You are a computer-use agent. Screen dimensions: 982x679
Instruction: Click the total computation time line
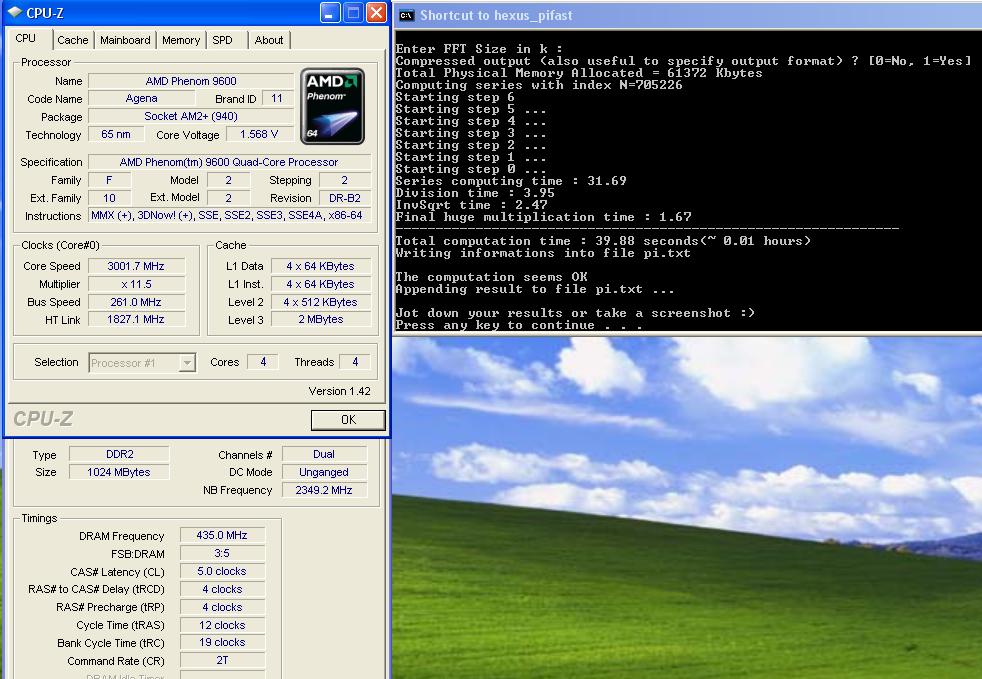click(x=603, y=241)
